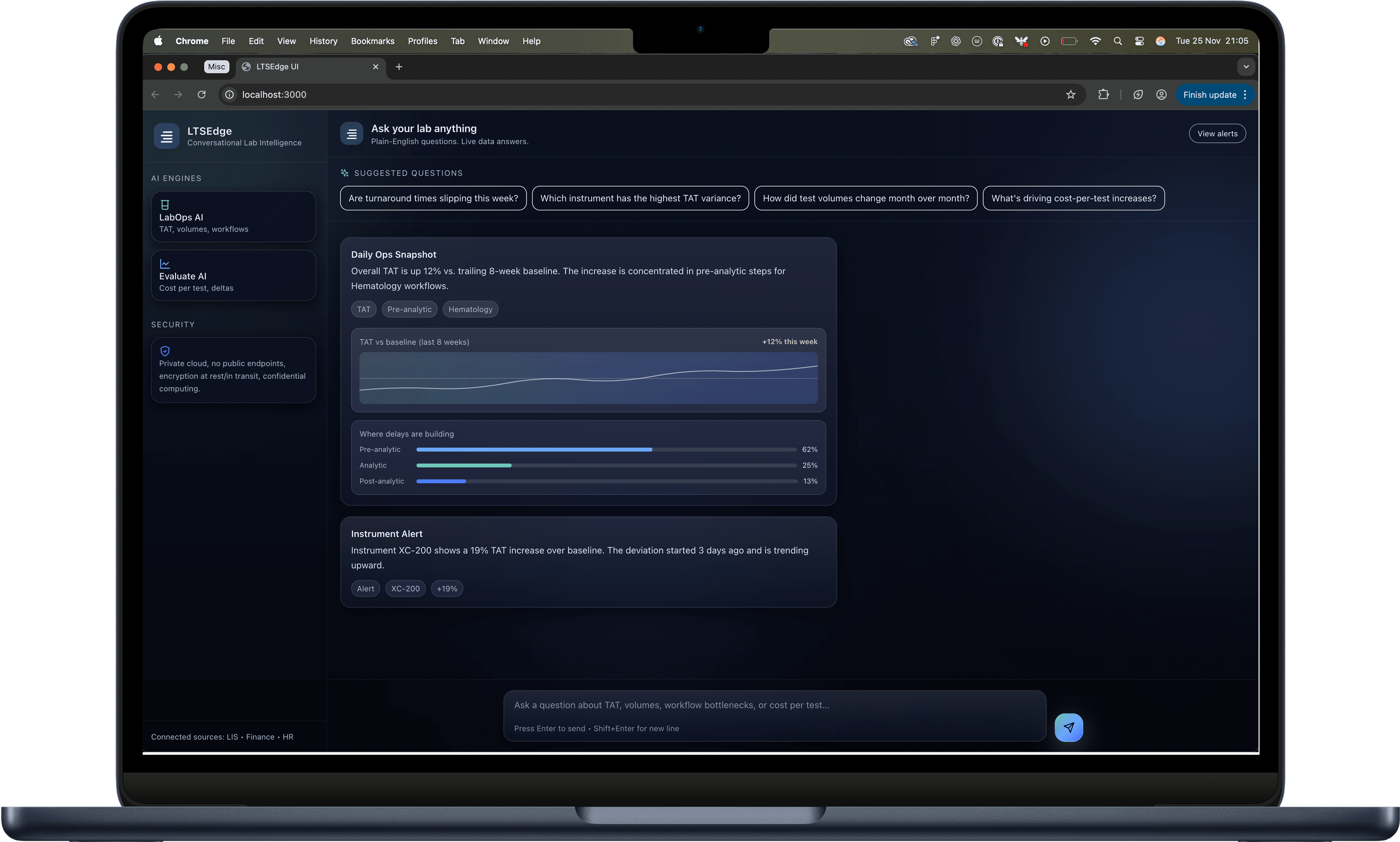1400x842 pixels.
Task: Click the LTSEdge logo icon in sidebar
Action: [166, 136]
